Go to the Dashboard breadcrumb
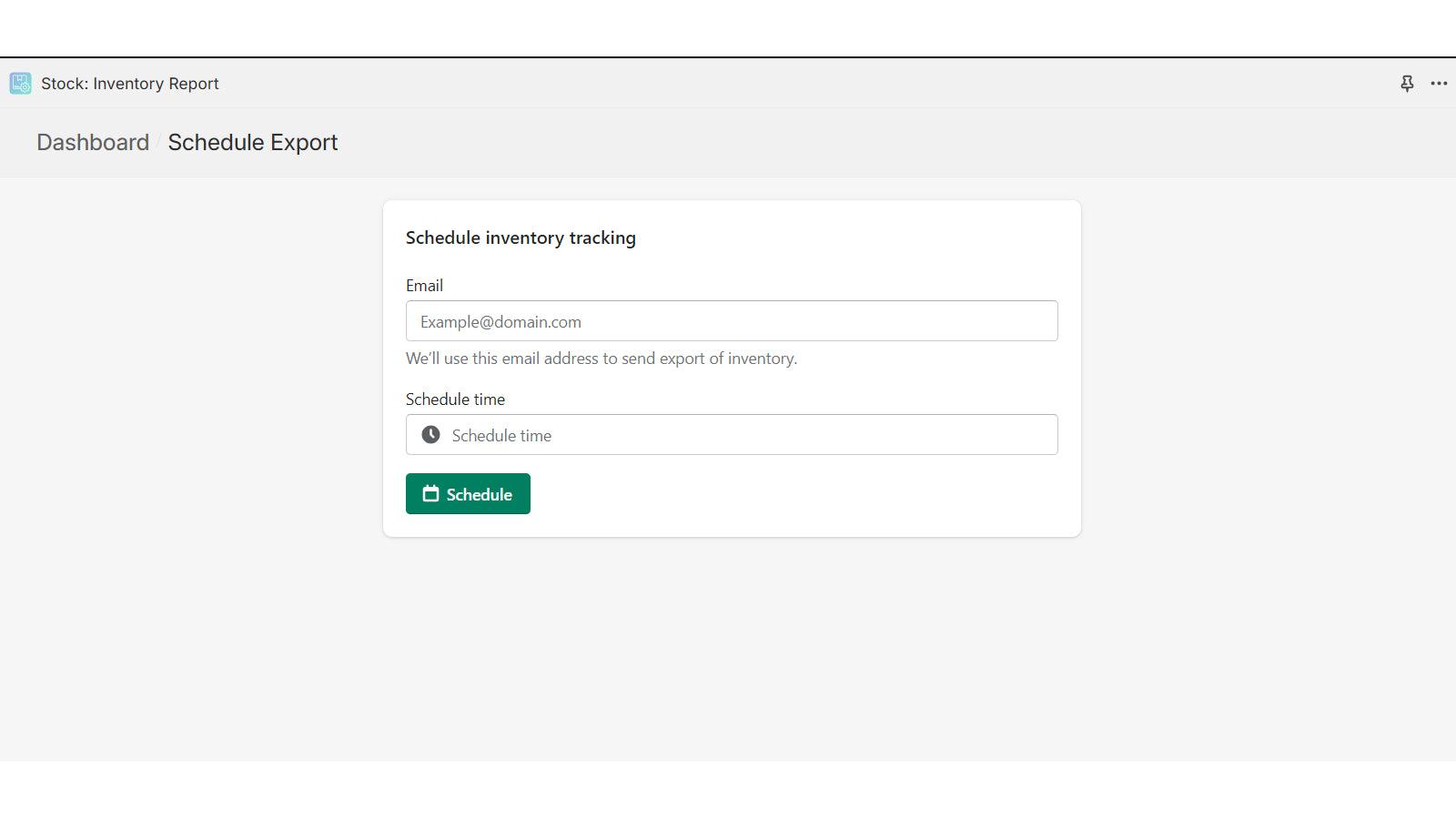This screenshot has width=1456, height=819. pyautogui.click(x=93, y=142)
